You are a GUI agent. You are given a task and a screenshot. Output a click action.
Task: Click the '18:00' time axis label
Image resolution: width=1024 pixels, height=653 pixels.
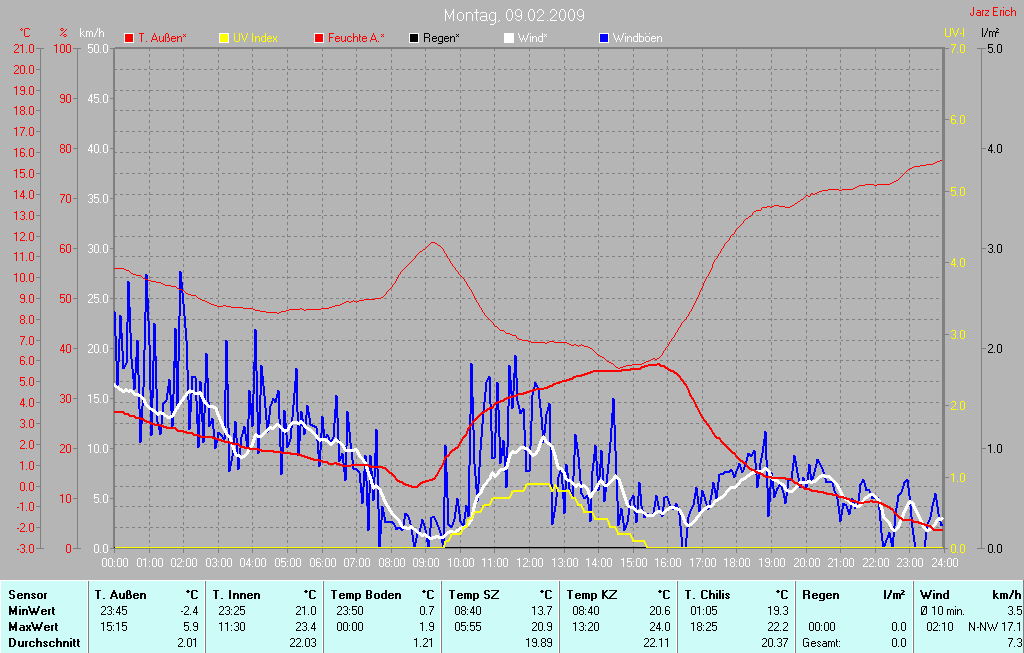pyautogui.click(x=737, y=563)
